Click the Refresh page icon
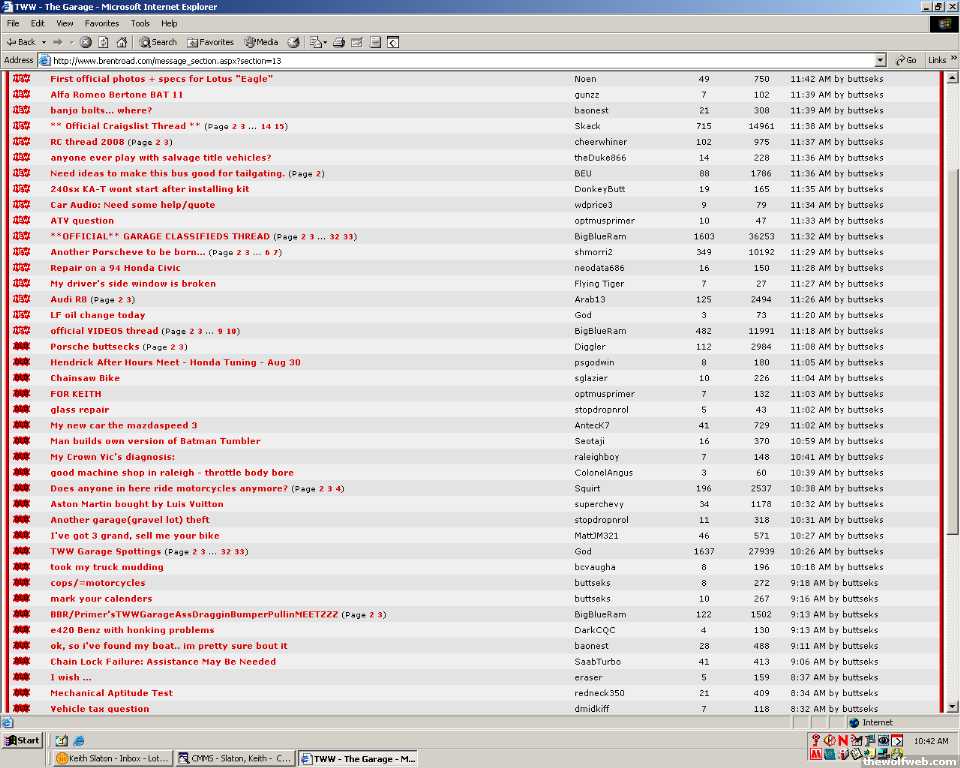This screenshot has height=768, width=960. tap(103, 42)
